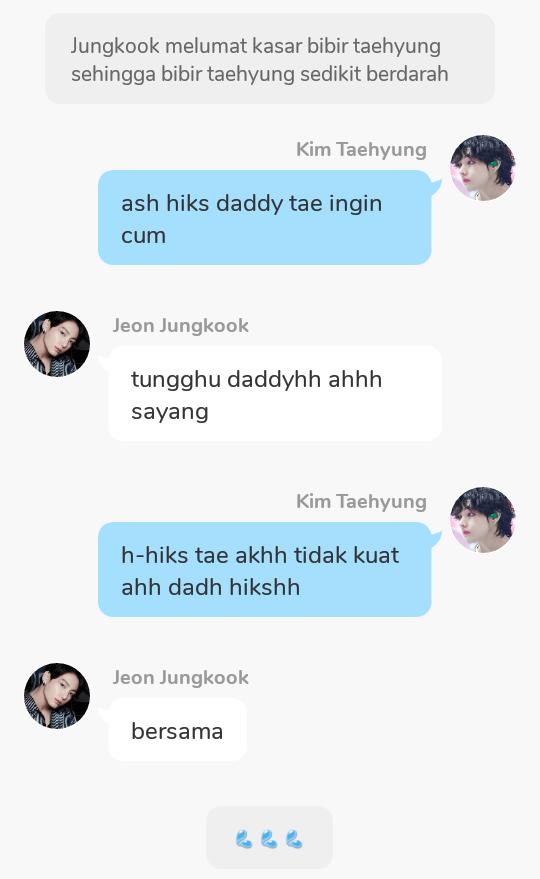Tap the 'ahh dadh hikshh' text line

coord(210,587)
